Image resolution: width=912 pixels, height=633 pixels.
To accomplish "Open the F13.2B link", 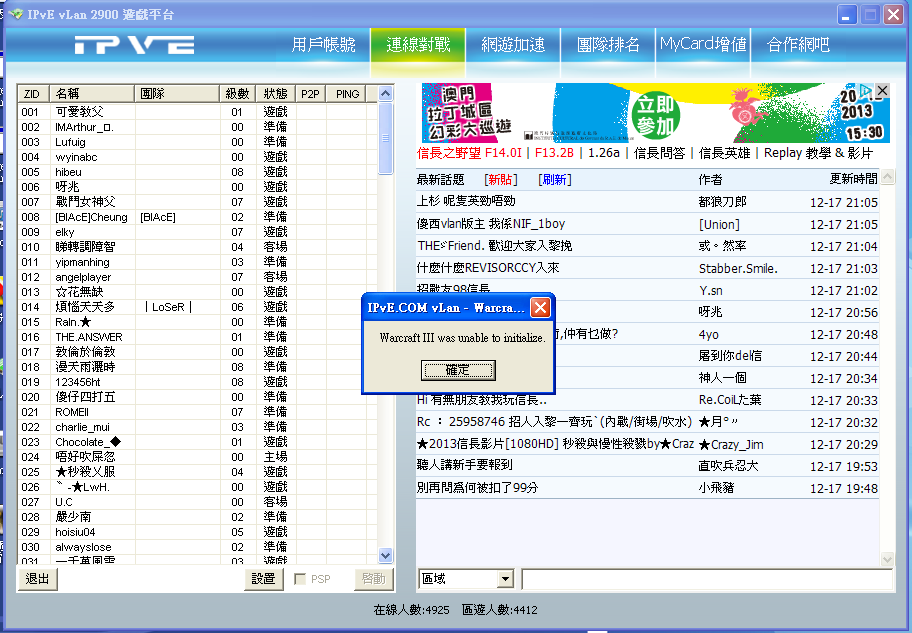I will [x=554, y=153].
